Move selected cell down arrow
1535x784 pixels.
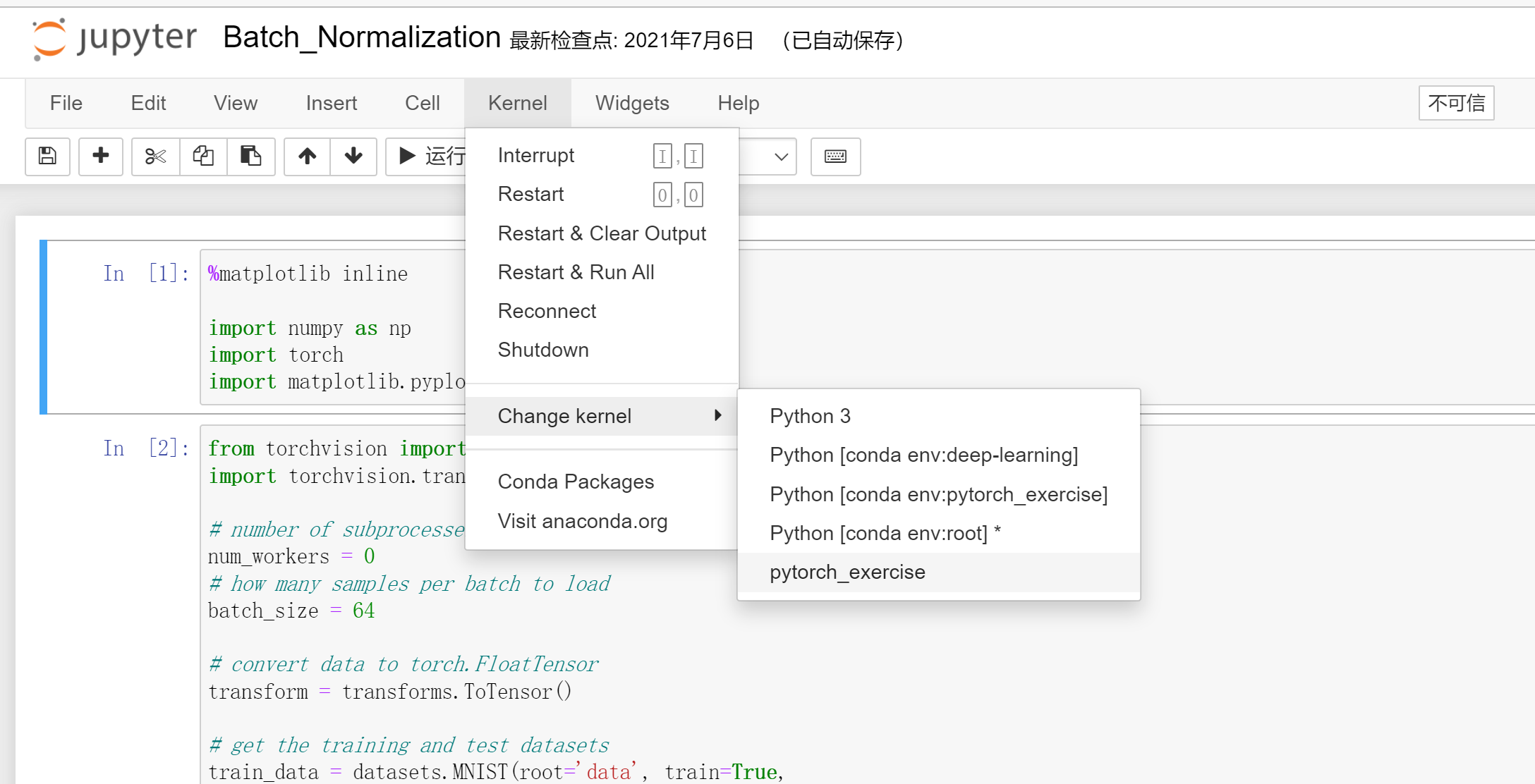tap(353, 156)
